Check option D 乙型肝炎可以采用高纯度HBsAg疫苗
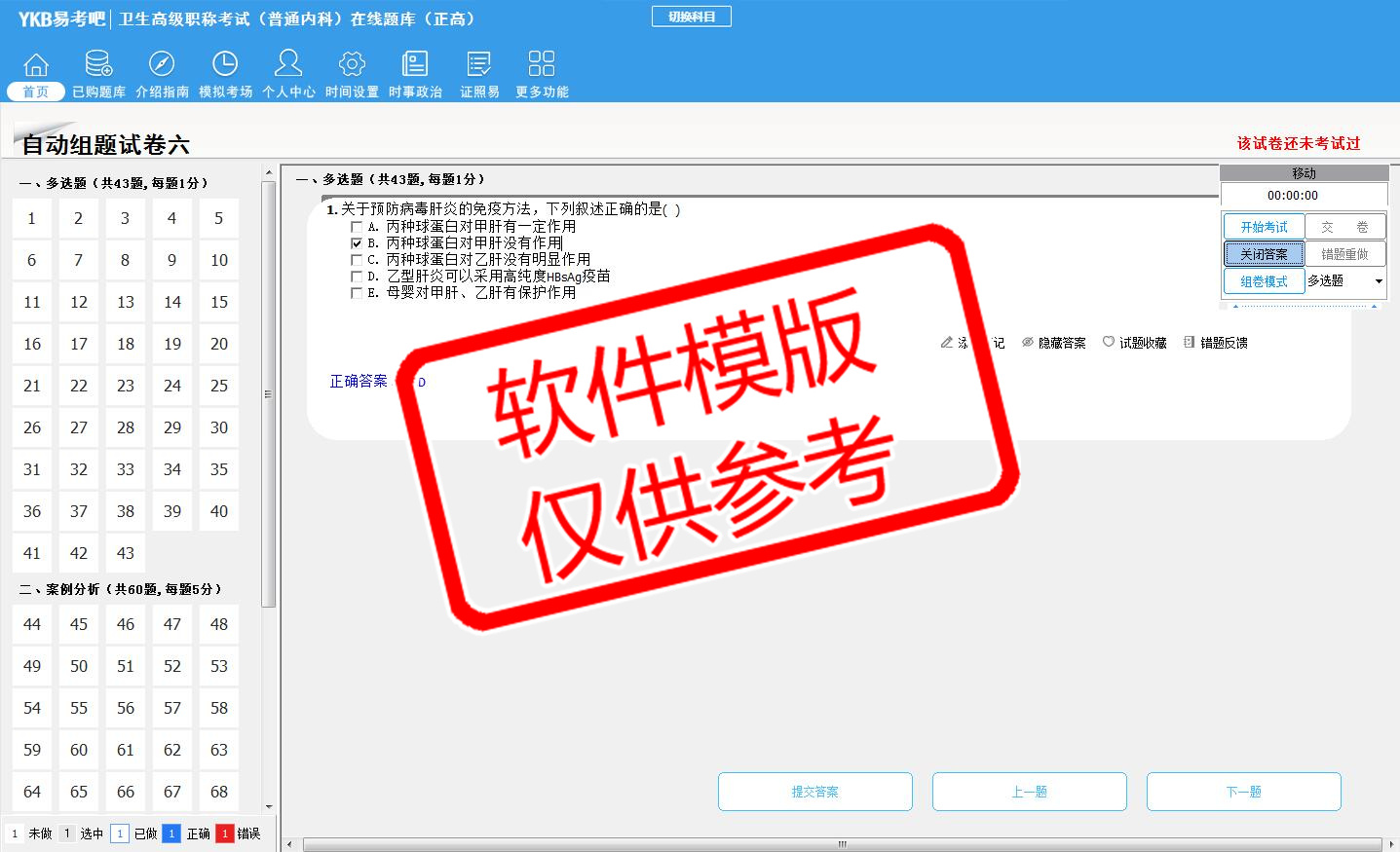The image size is (1400, 852). 357,277
